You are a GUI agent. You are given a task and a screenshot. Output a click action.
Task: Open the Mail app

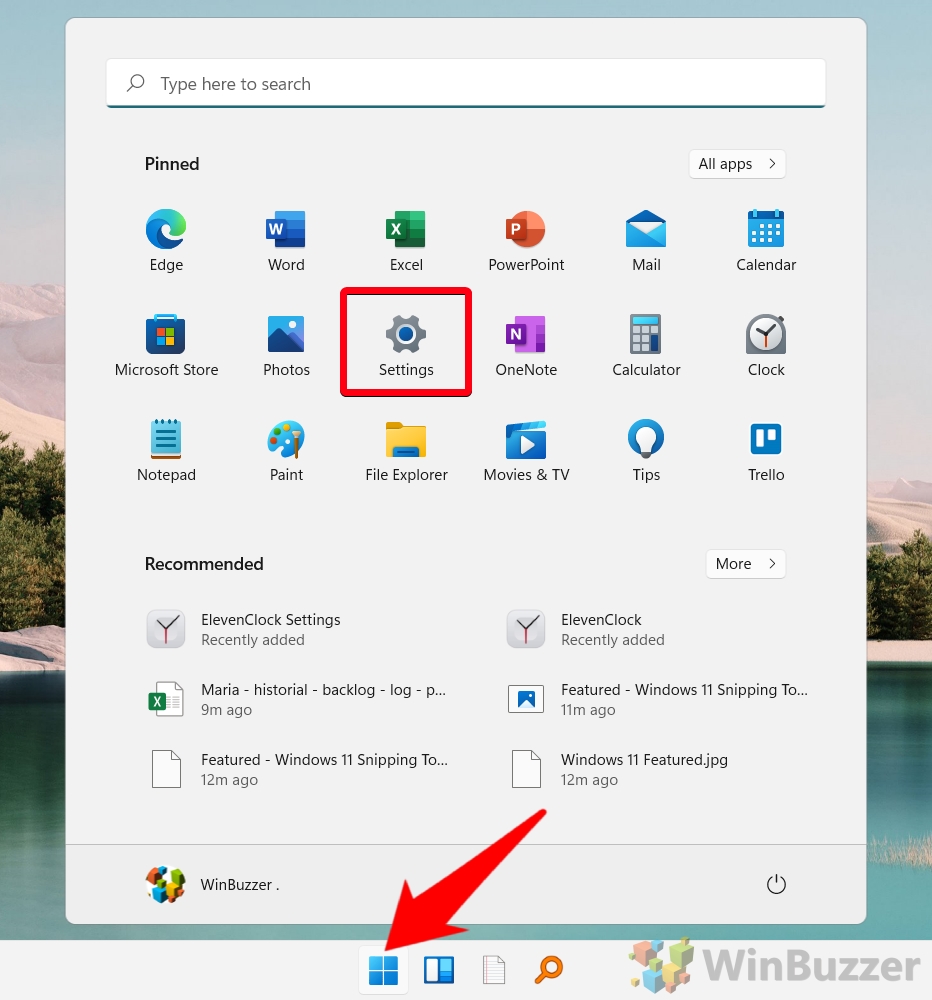point(646,241)
